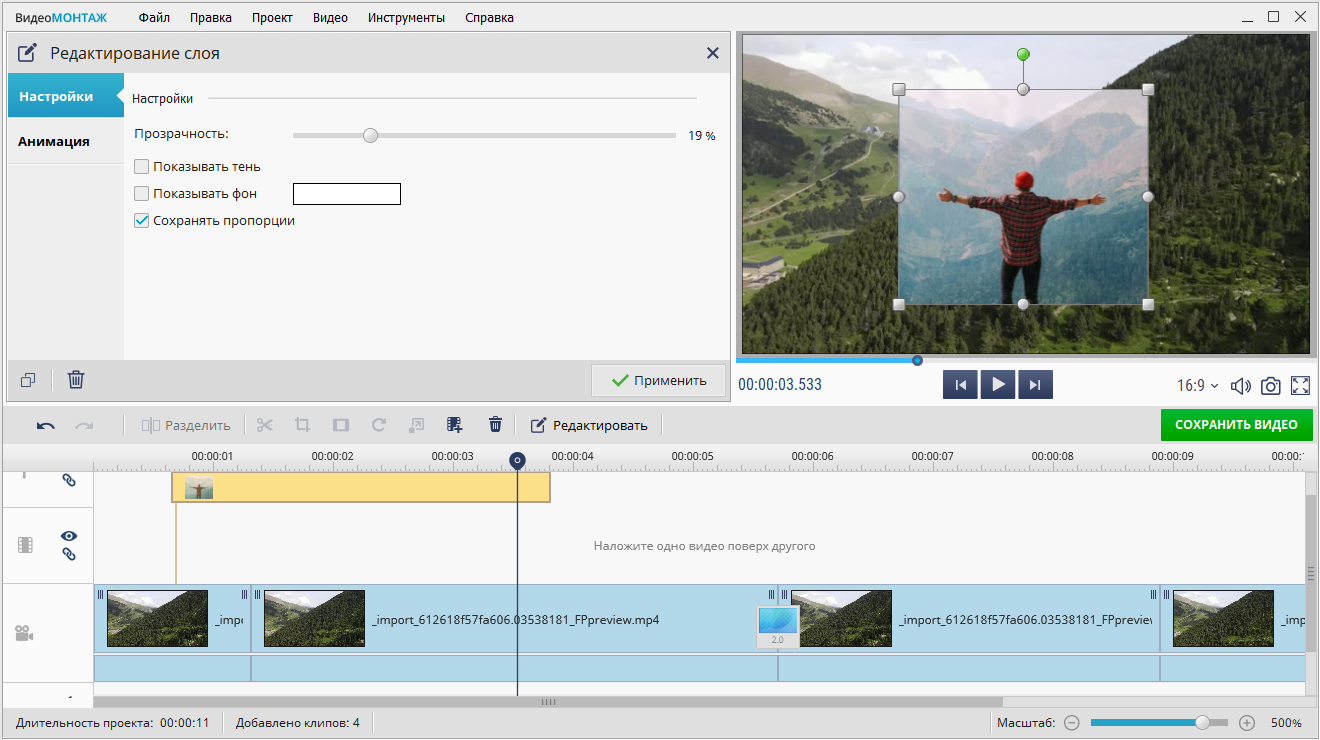Toggle overlay track visibility eye icon

(69, 536)
